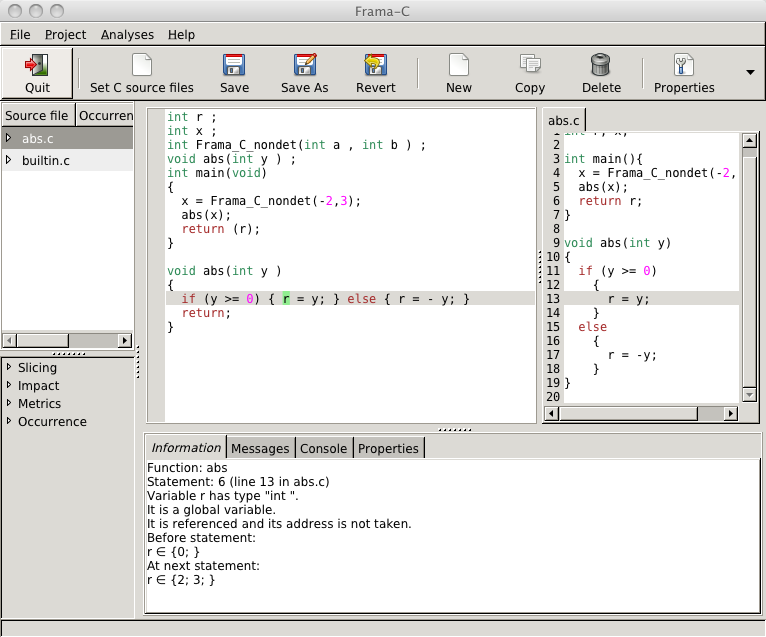The width and height of the screenshot is (766, 637).
Task: Click 'int r ;' declaration line
Action: (x=192, y=117)
